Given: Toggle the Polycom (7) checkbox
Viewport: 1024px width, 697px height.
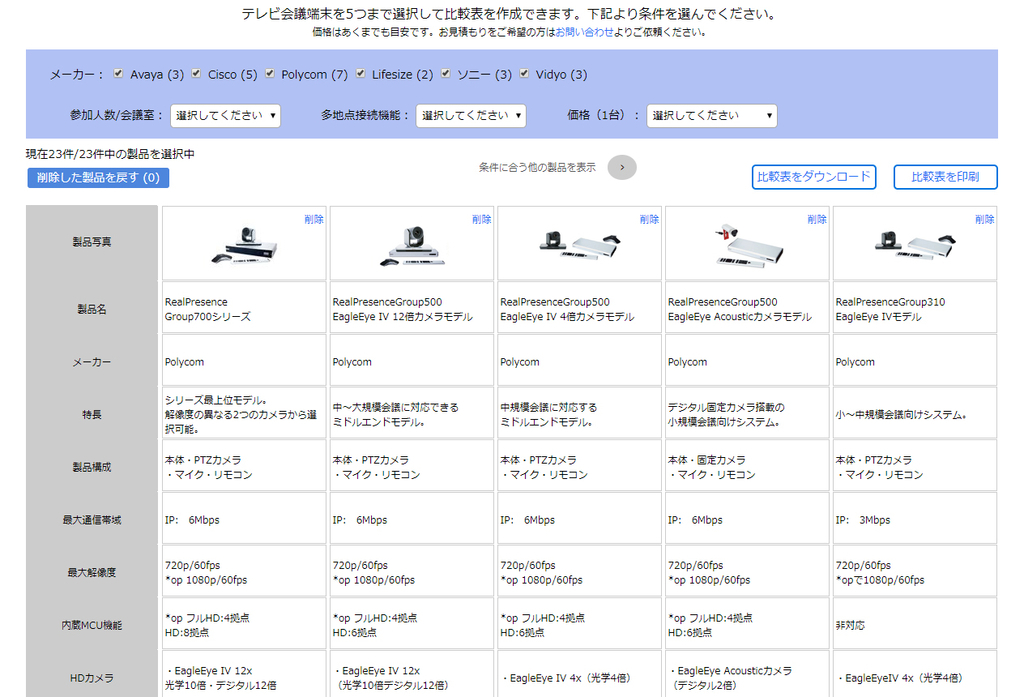Looking at the screenshot, I should 270,73.
